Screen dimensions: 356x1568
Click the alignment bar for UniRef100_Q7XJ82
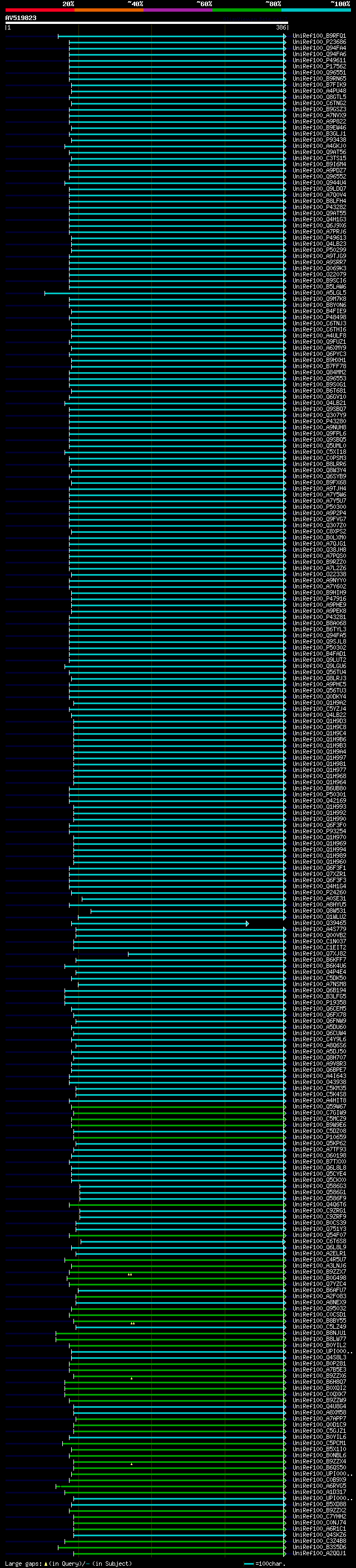207,954
